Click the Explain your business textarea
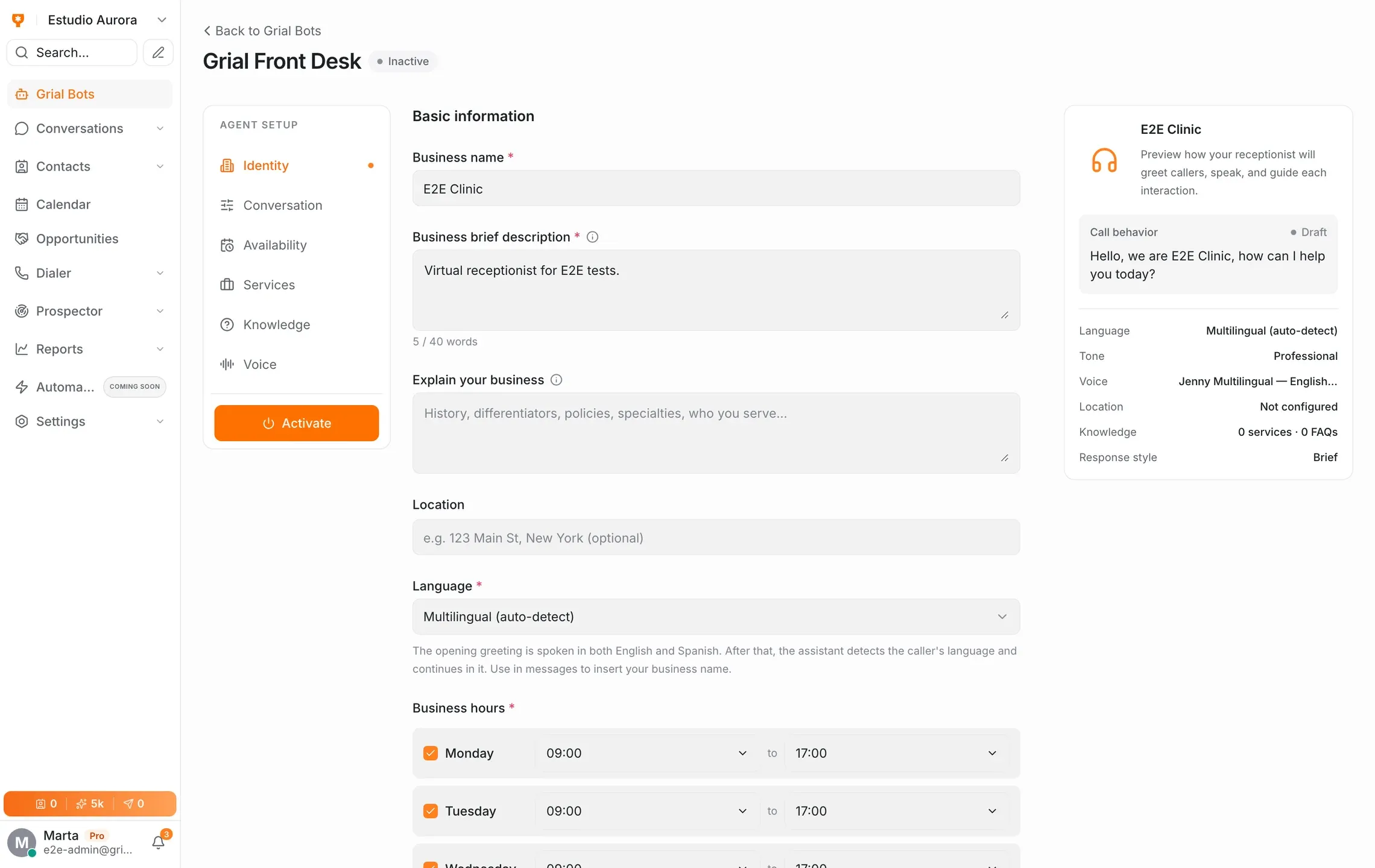Screen dimensions: 1375x868 pyautogui.click(x=716, y=433)
